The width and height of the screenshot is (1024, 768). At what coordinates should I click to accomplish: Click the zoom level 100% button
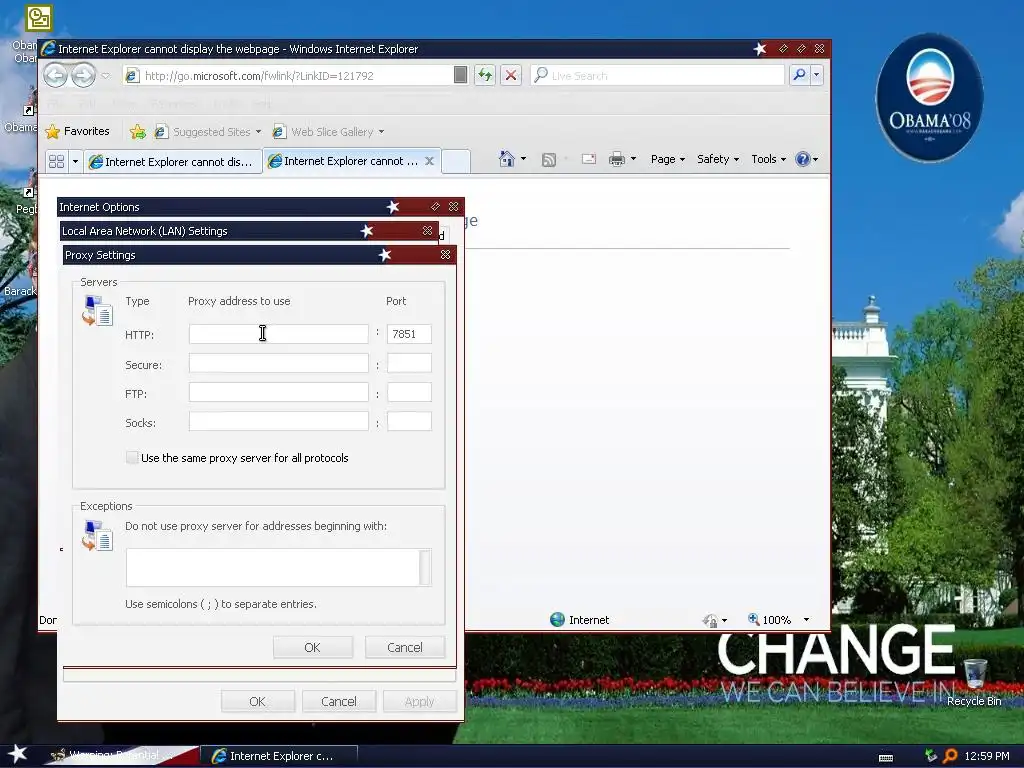pyautogui.click(x=769, y=620)
